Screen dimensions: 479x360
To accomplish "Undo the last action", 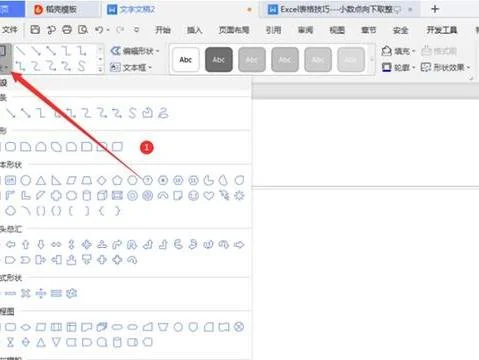I will click(99, 30).
